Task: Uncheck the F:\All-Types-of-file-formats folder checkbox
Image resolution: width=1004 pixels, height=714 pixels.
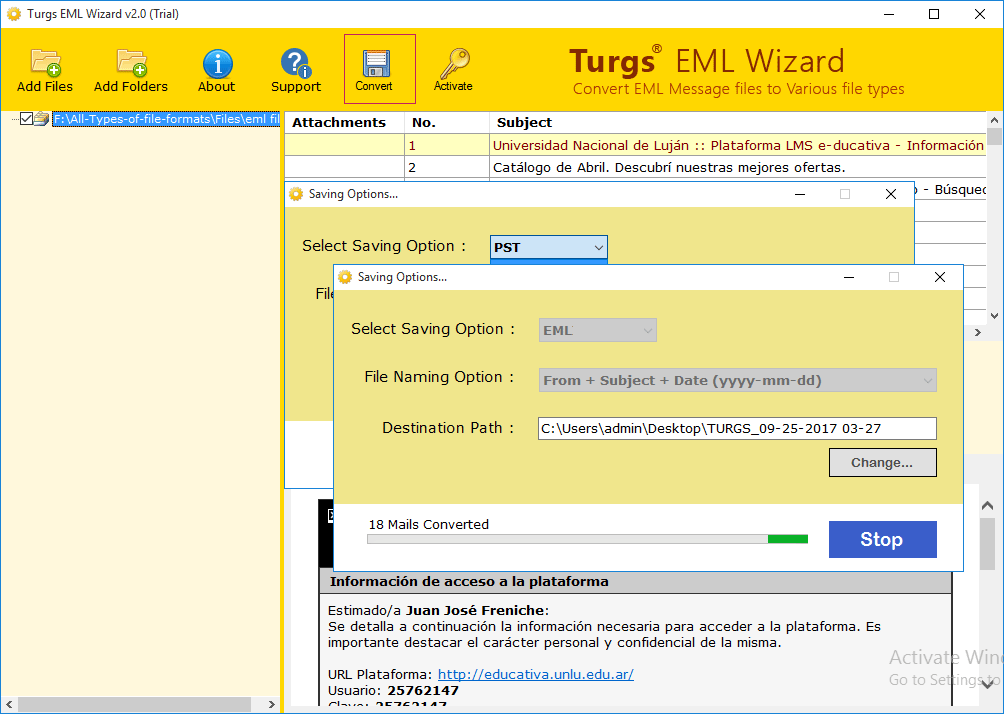Action: [x=26, y=118]
